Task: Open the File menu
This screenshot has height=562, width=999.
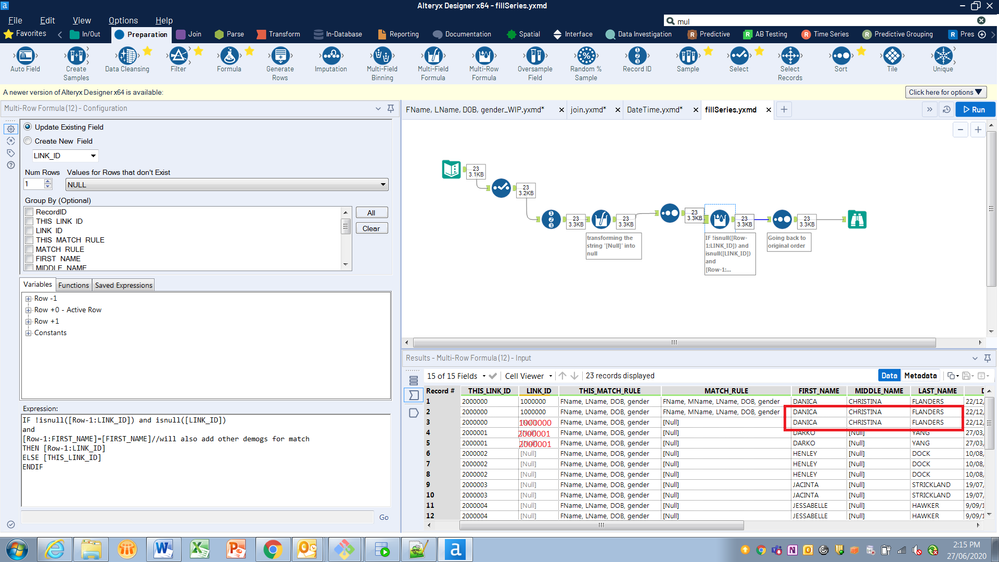Action: click(x=15, y=20)
